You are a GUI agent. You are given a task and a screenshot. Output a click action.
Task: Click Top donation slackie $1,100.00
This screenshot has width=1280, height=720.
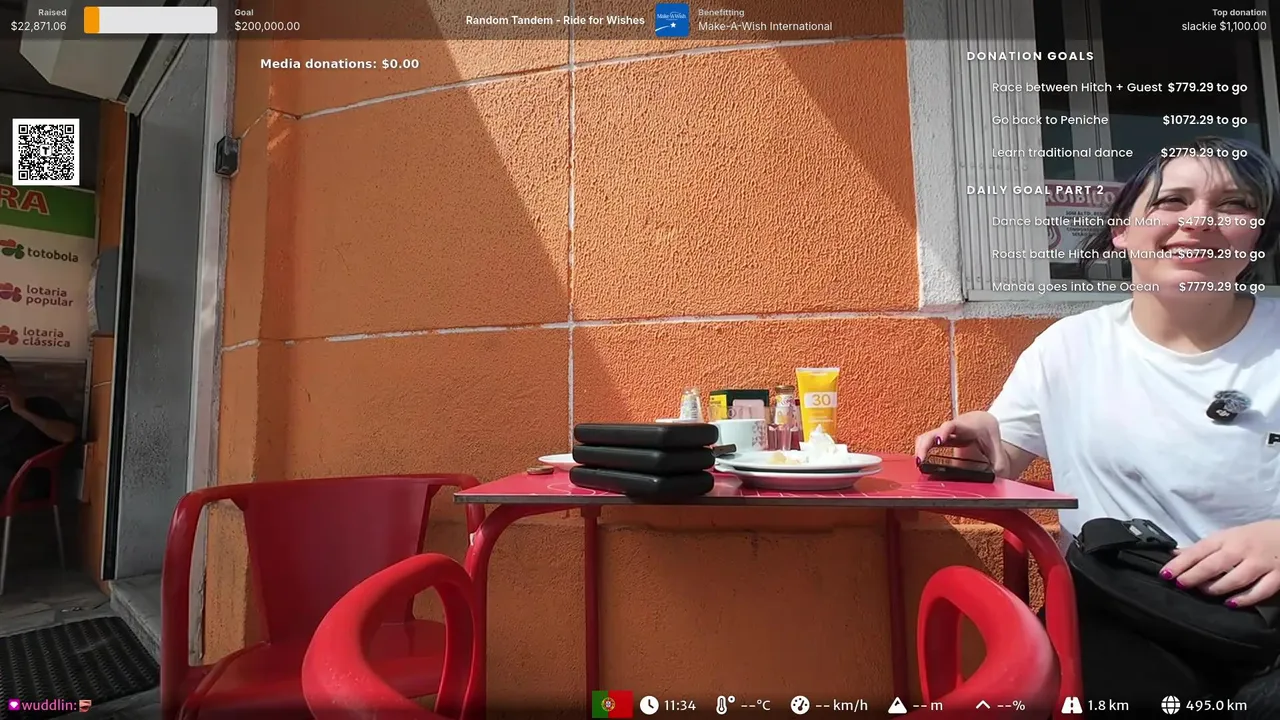[x=1224, y=20]
